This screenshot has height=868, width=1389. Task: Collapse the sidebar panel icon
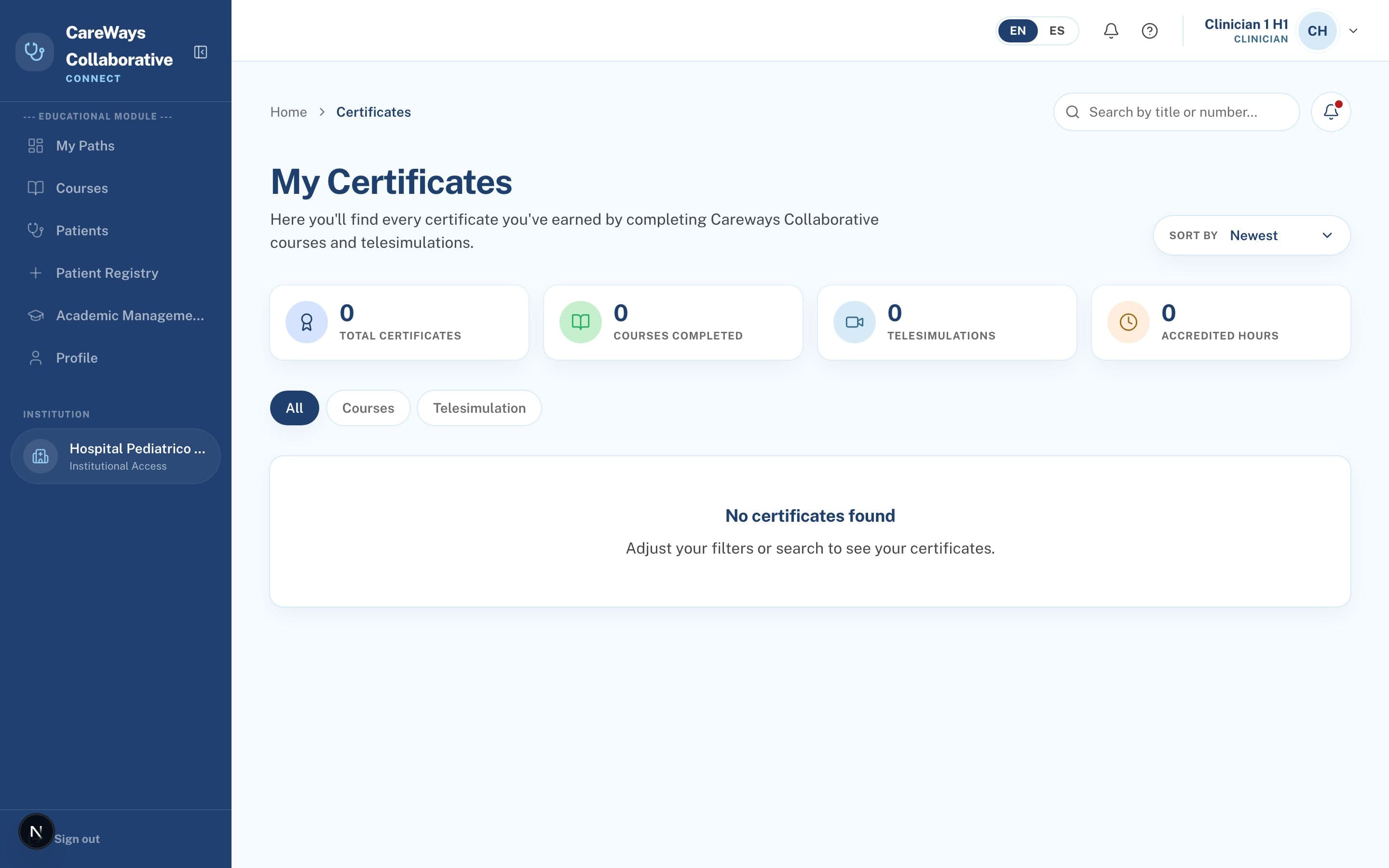click(x=200, y=52)
